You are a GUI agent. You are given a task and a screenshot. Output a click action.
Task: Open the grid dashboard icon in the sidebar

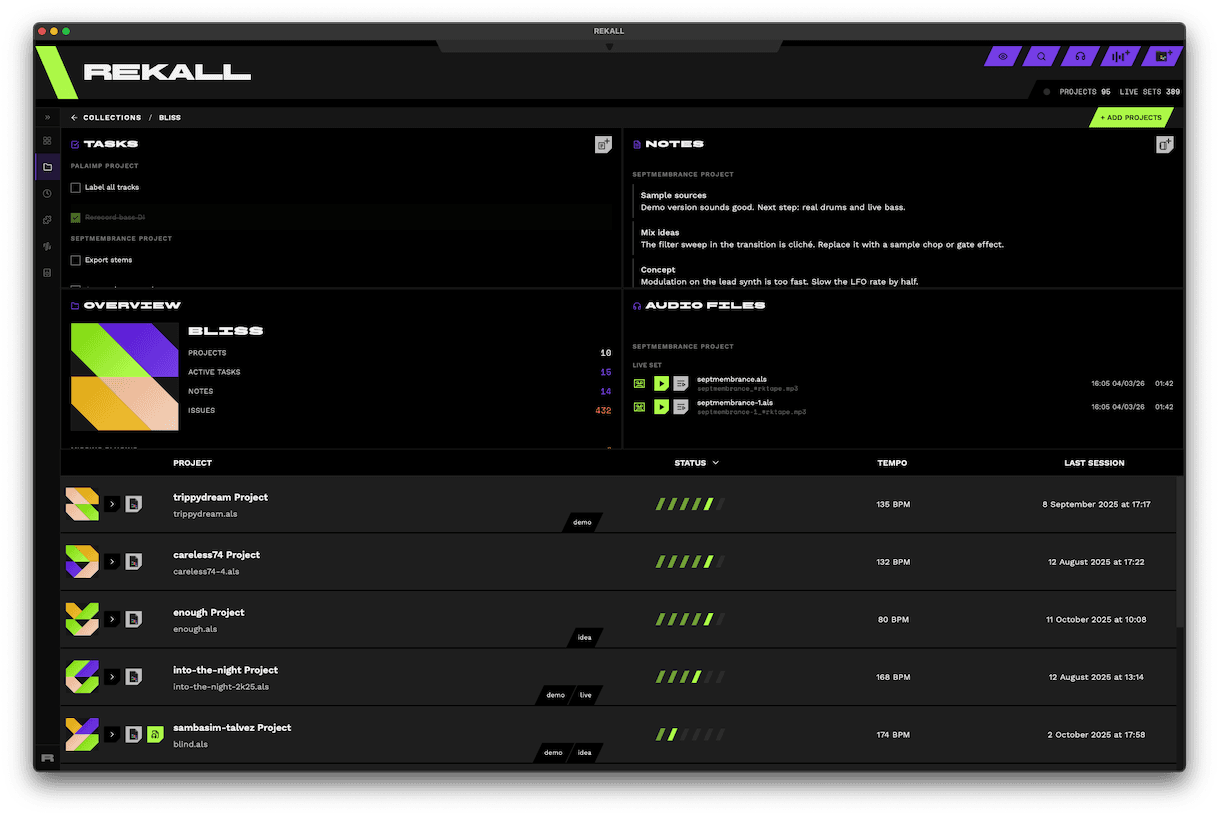pyautogui.click(x=47, y=141)
